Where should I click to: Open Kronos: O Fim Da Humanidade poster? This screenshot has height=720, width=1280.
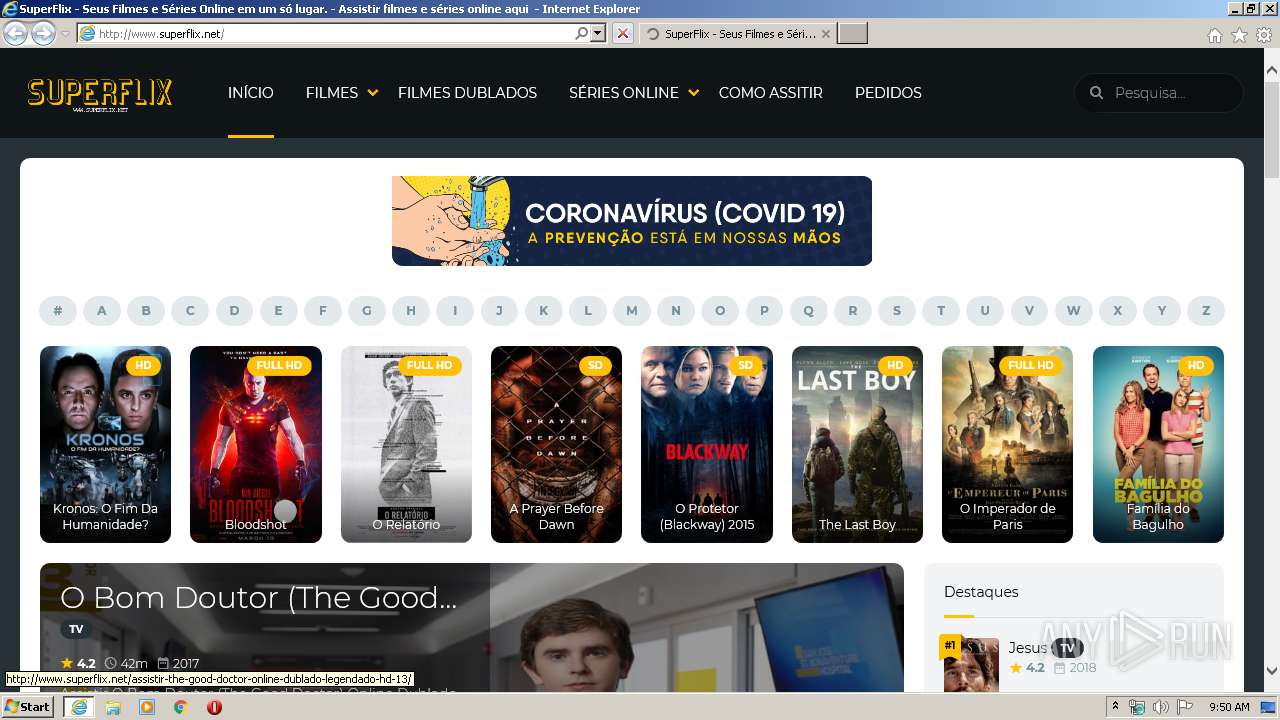pos(105,444)
